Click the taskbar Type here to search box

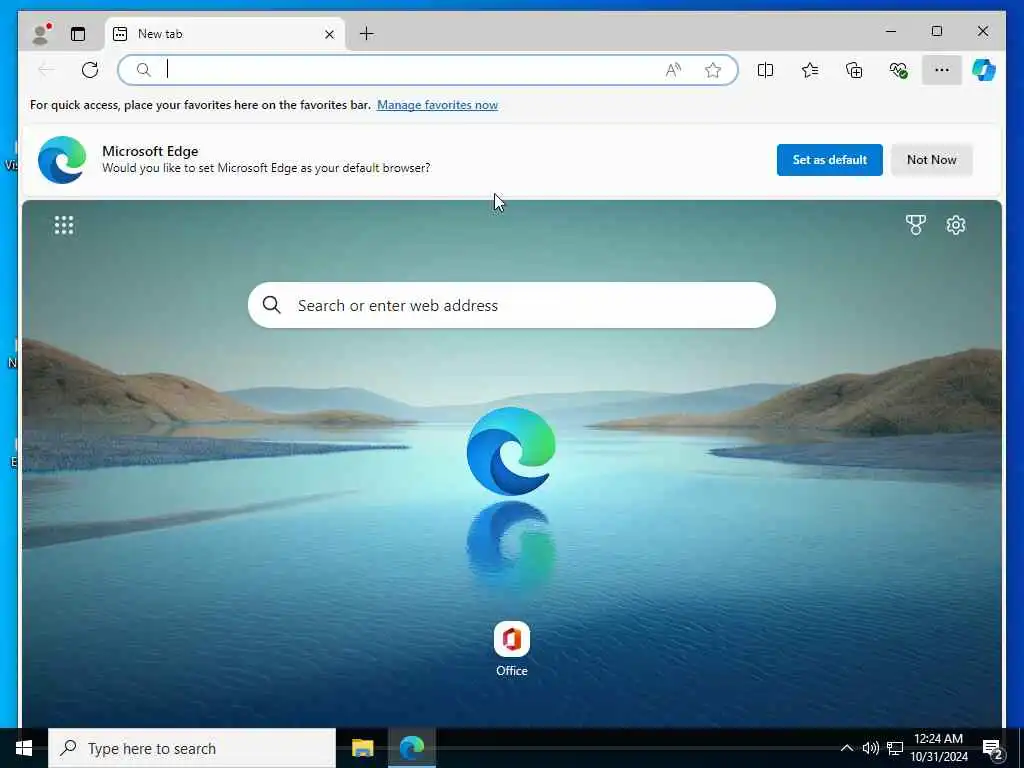(192, 748)
